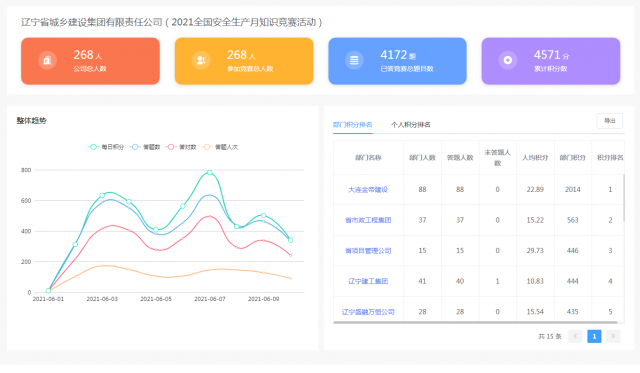Click the participants icon in the yellow card
Image resolution: width=640 pixels, height=373 pixels.
201,60
